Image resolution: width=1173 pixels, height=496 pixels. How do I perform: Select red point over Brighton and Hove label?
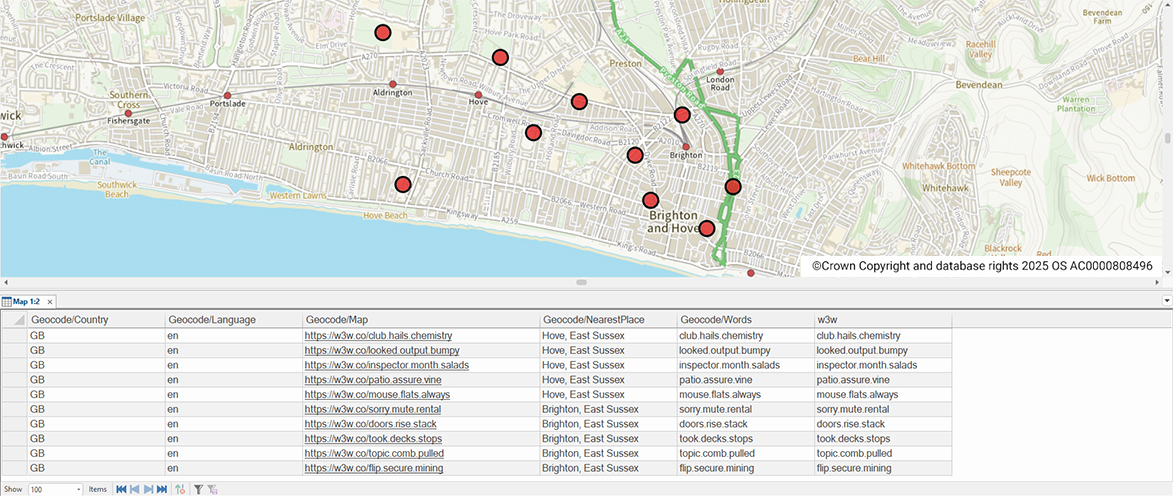click(706, 229)
